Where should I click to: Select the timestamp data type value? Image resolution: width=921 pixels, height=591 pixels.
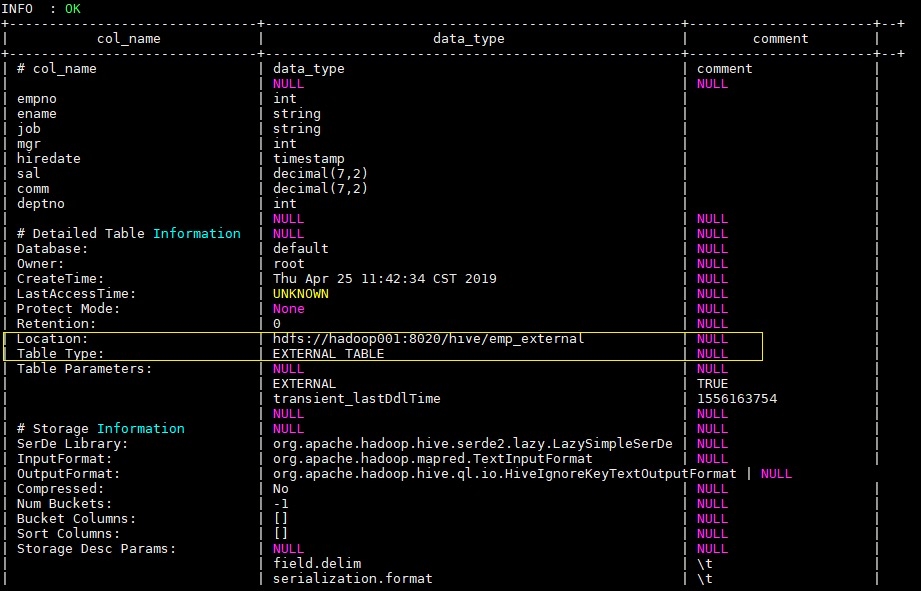308,159
